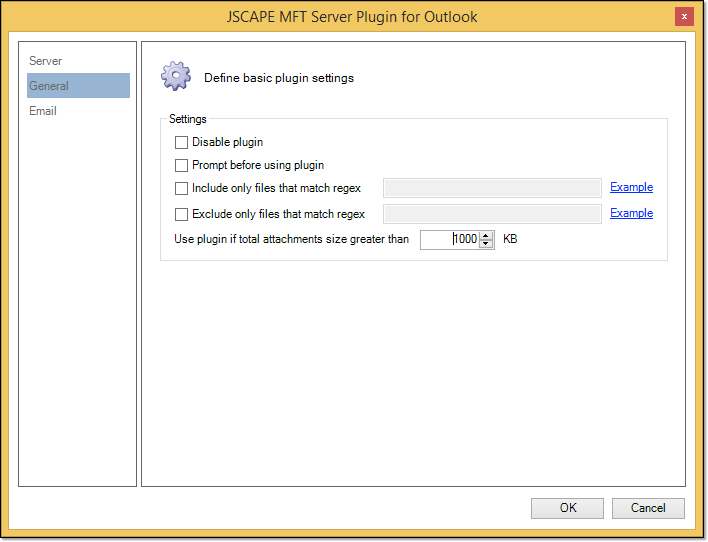Decrease attachment size with down arrow
This screenshot has width=708, height=542.
coord(486,244)
